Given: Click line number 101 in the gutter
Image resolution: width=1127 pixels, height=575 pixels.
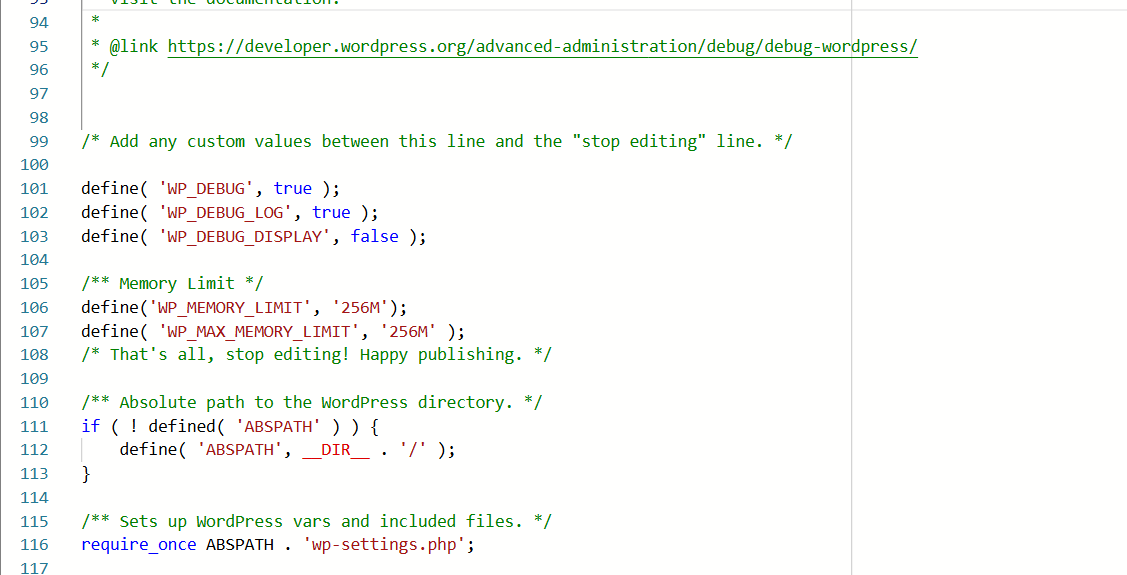Looking at the screenshot, I should click(34, 189).
